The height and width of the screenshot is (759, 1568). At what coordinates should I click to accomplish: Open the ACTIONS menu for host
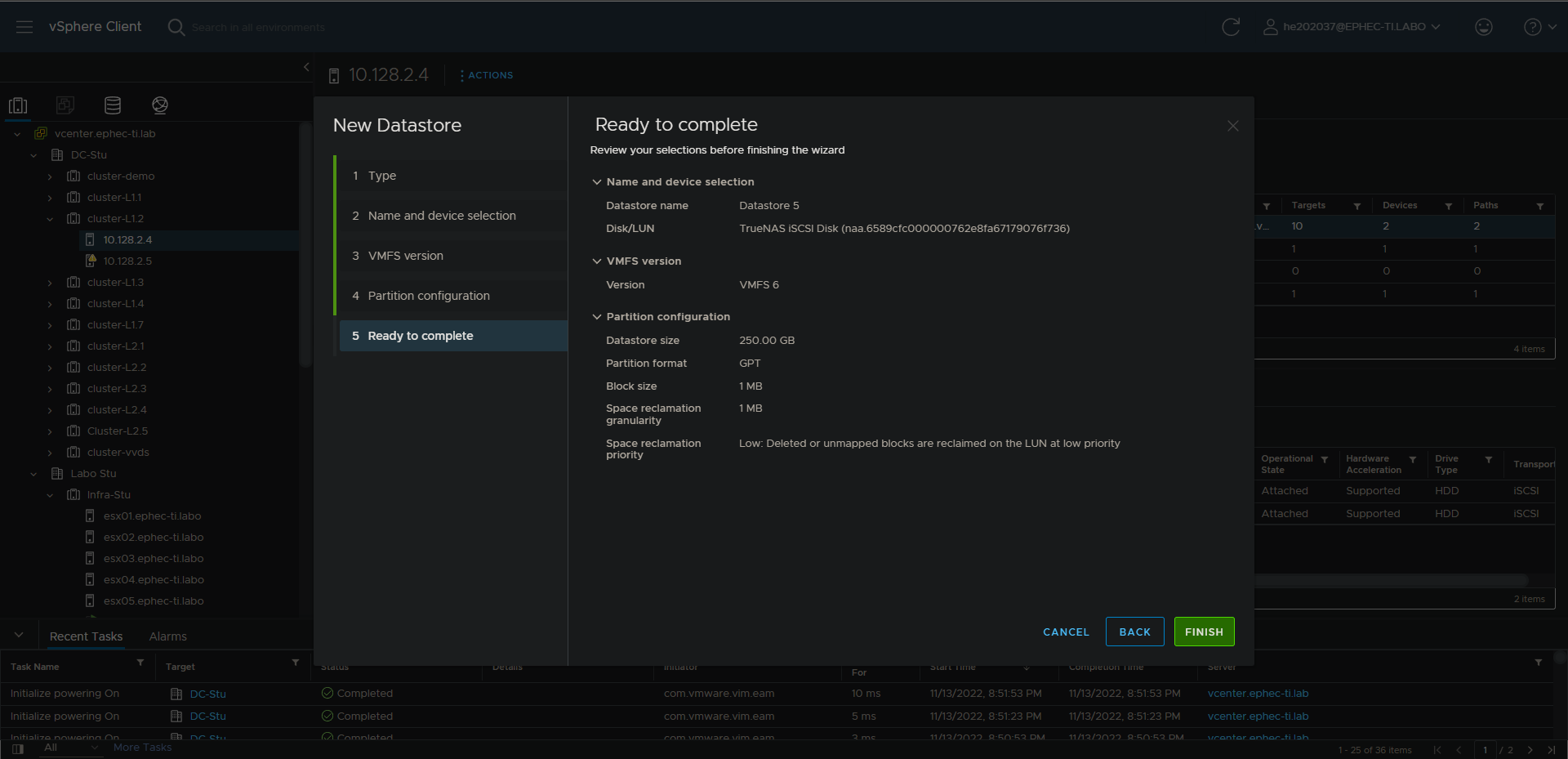pyautogui.click(x=487, y=75)
